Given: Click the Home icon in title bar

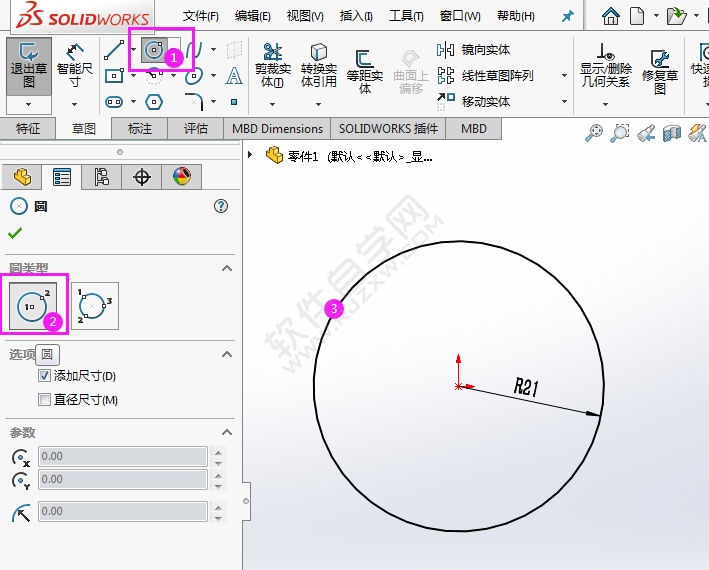Looking at the screenshot, I should tap(610, 16).
